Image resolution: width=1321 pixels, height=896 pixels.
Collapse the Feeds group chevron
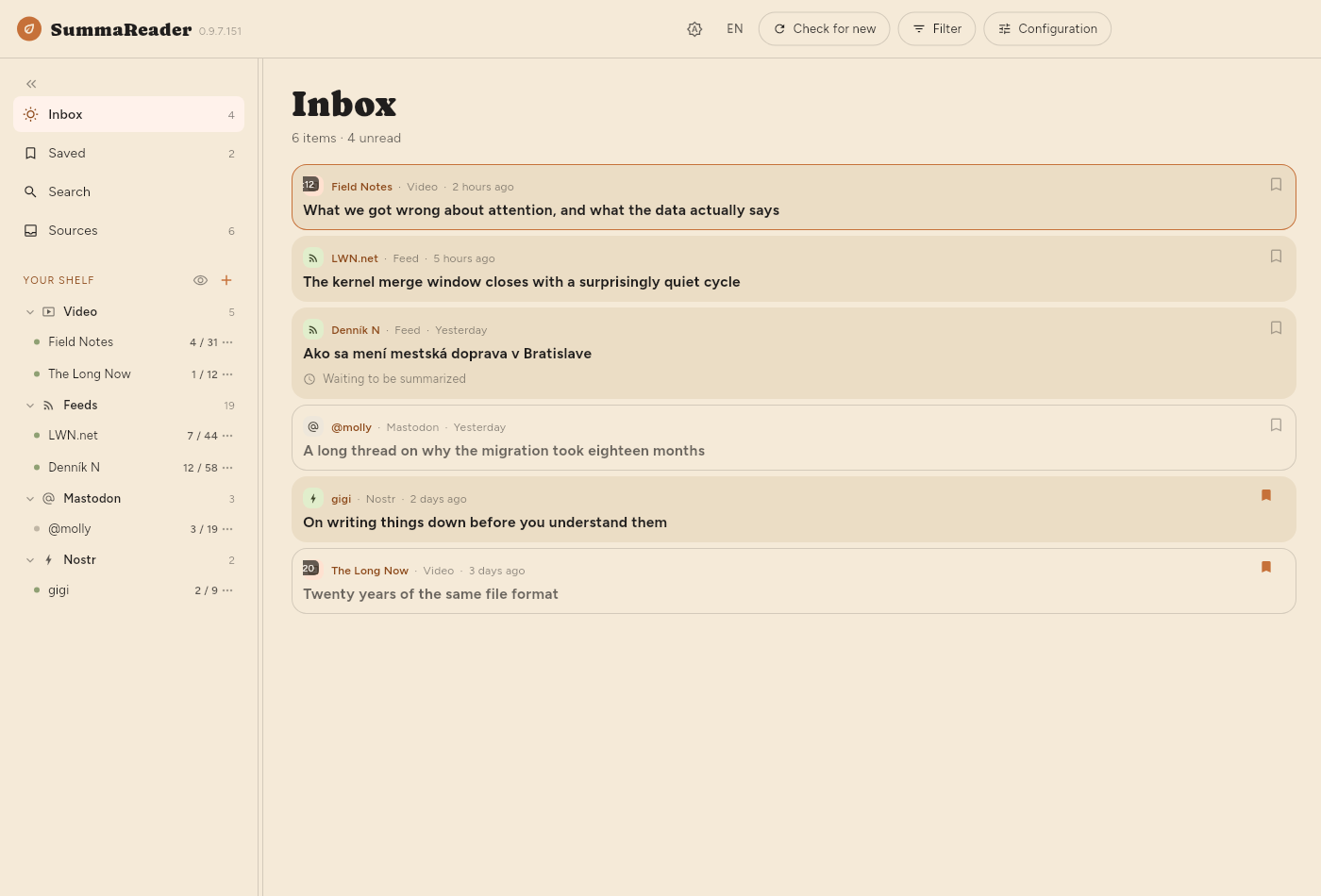click(x=30, y=406)
